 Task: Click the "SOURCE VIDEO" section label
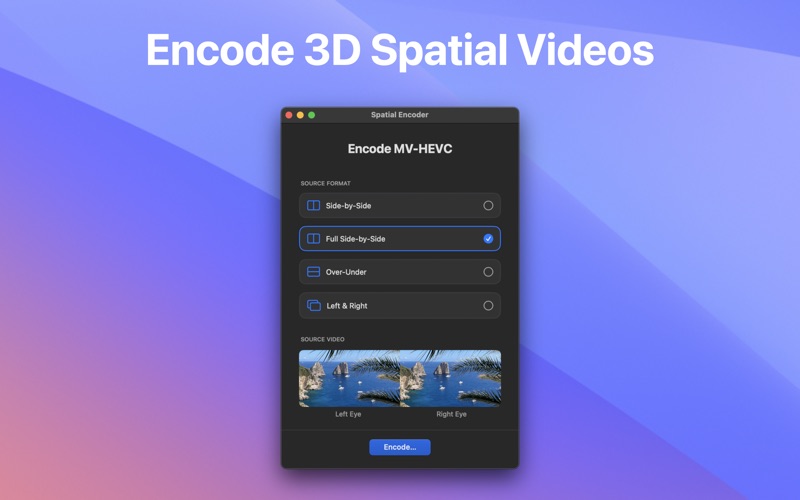322,339
